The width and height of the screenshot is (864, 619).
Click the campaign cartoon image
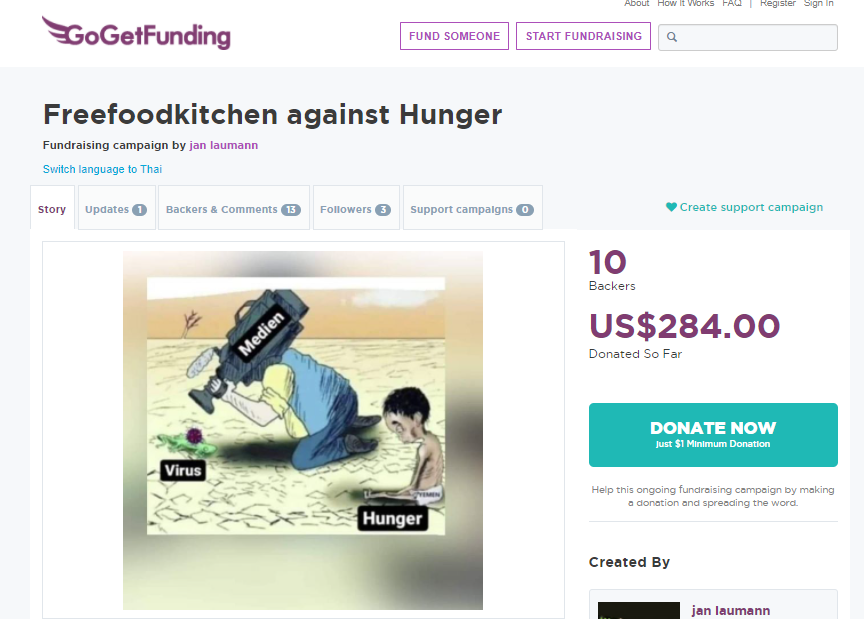(x=303, y=430)
